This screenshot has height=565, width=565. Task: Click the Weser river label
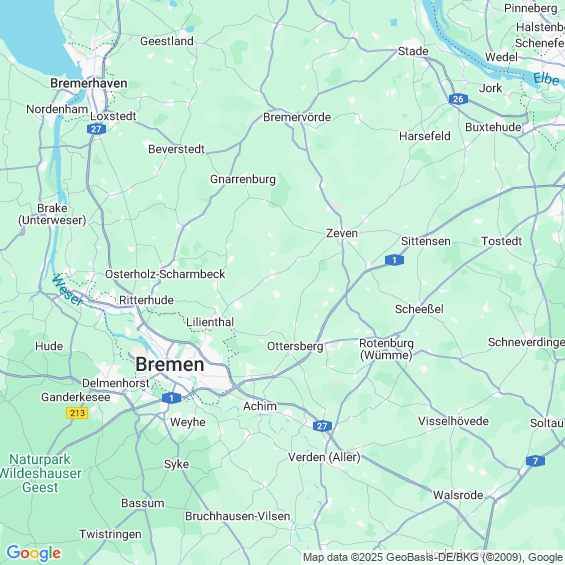point(67,290)
